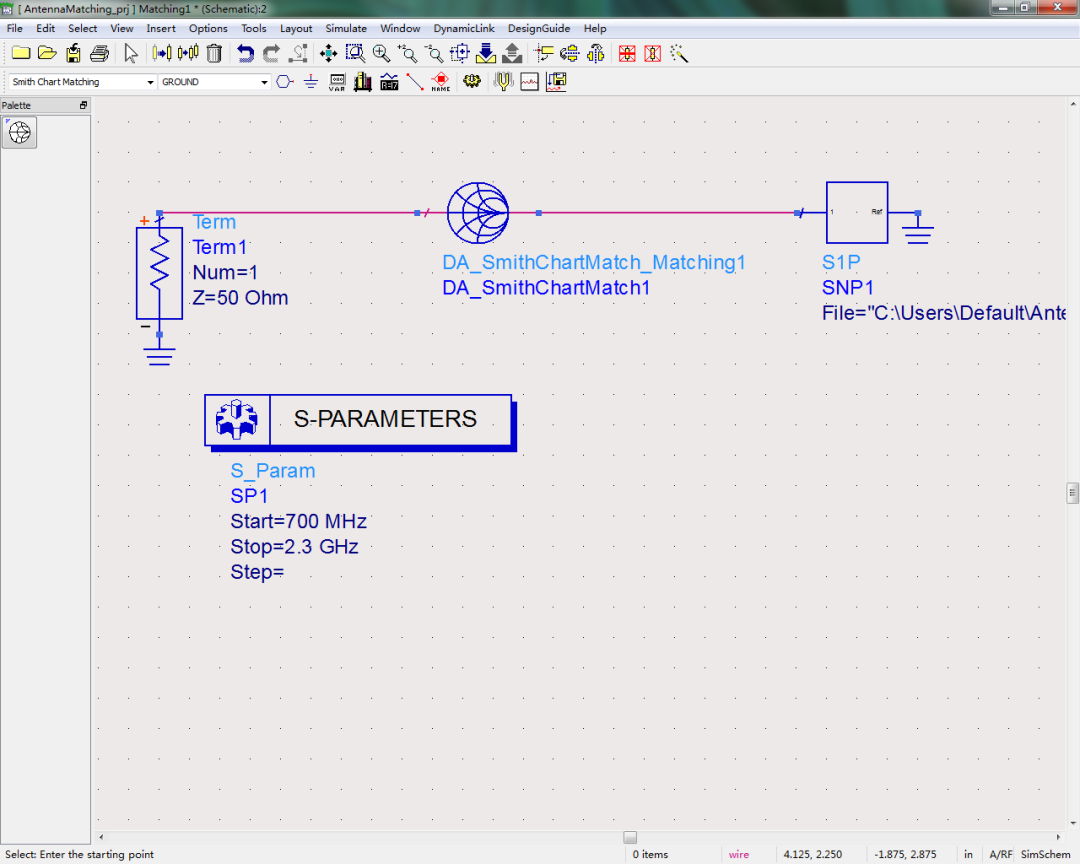
Task: Insert ground symbol from toolbar
Action: 311,82
